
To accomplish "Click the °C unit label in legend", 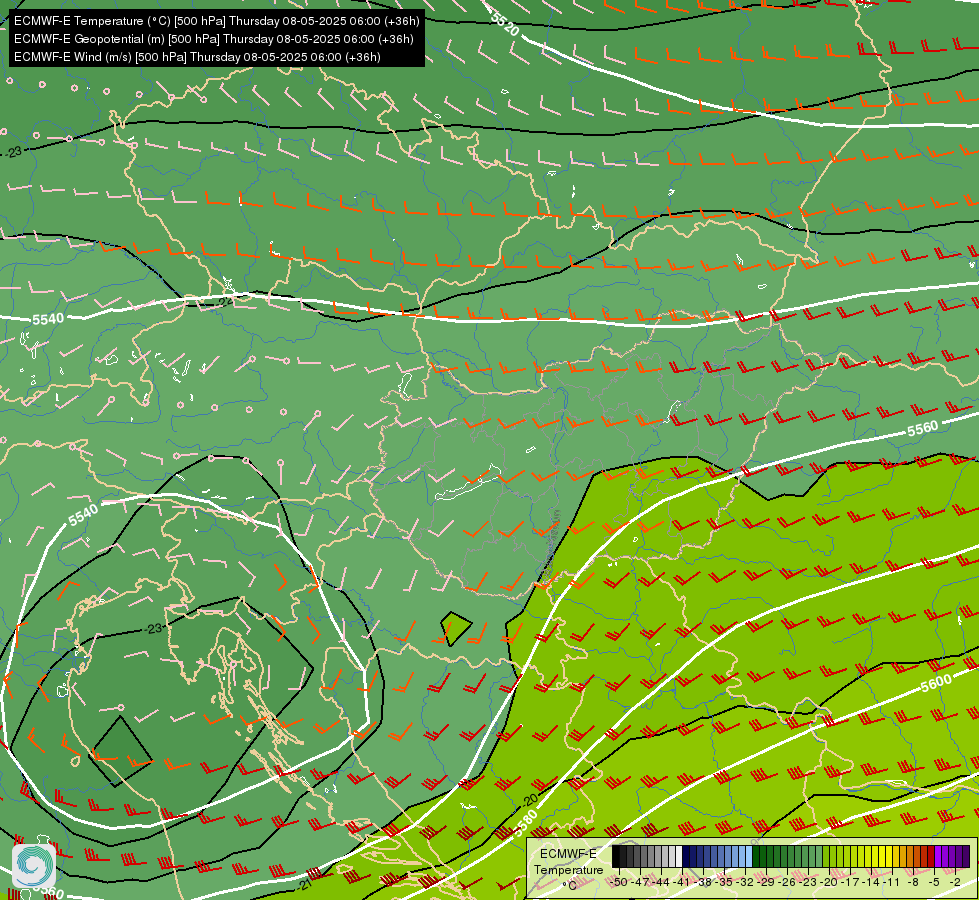I will 569,885.
